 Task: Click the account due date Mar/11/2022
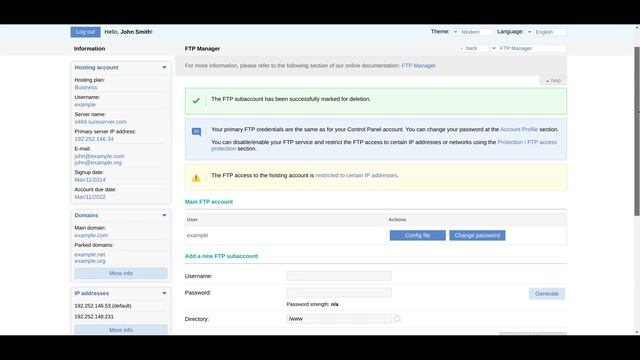click(90, 197)
